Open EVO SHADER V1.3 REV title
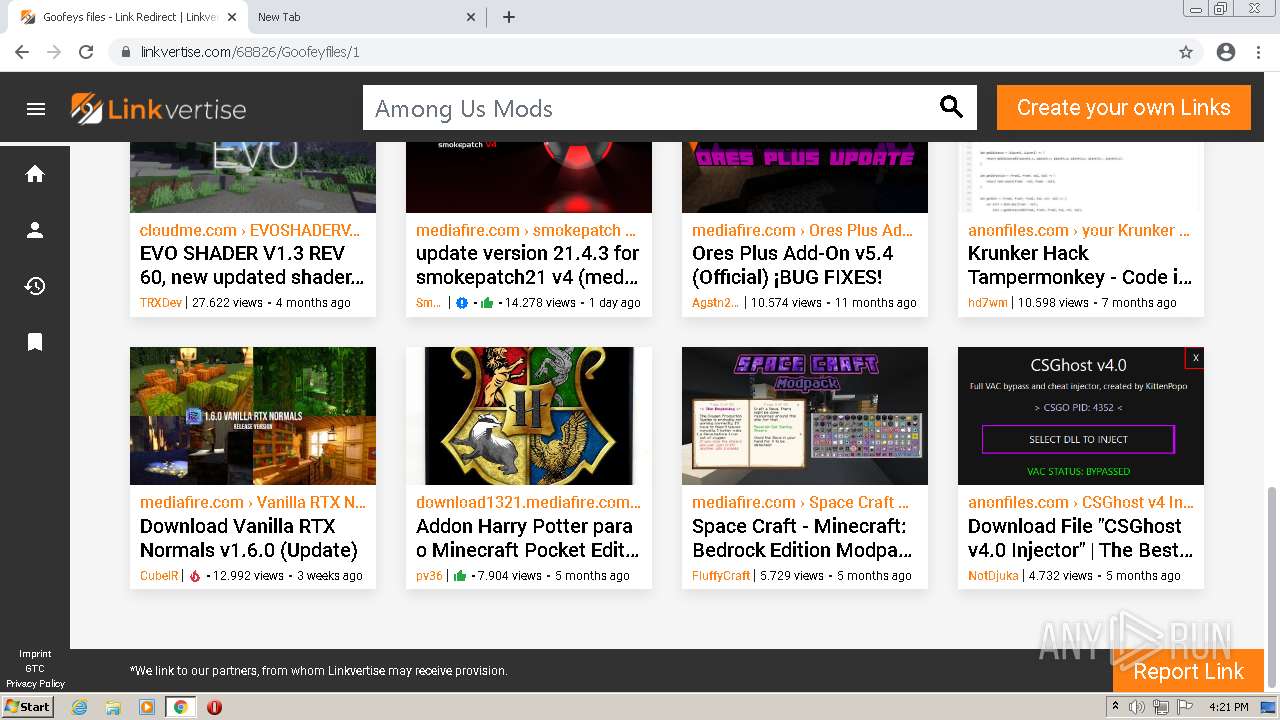The height and width of the screenshot is (720, 1280). [252, 265]
